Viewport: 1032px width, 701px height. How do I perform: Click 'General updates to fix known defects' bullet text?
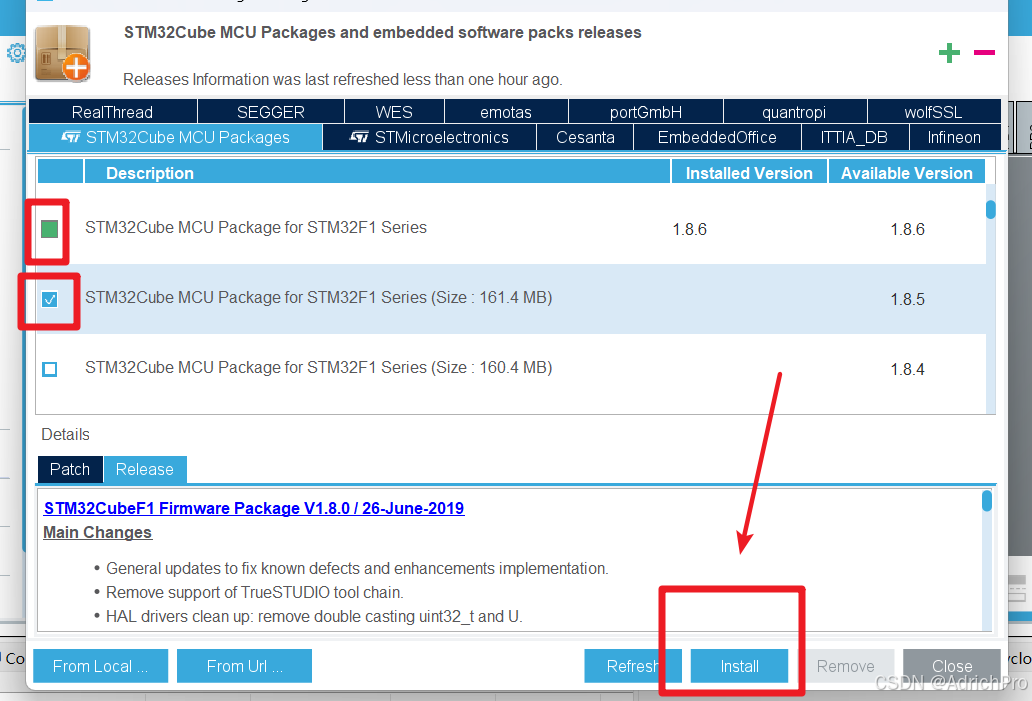357,568
